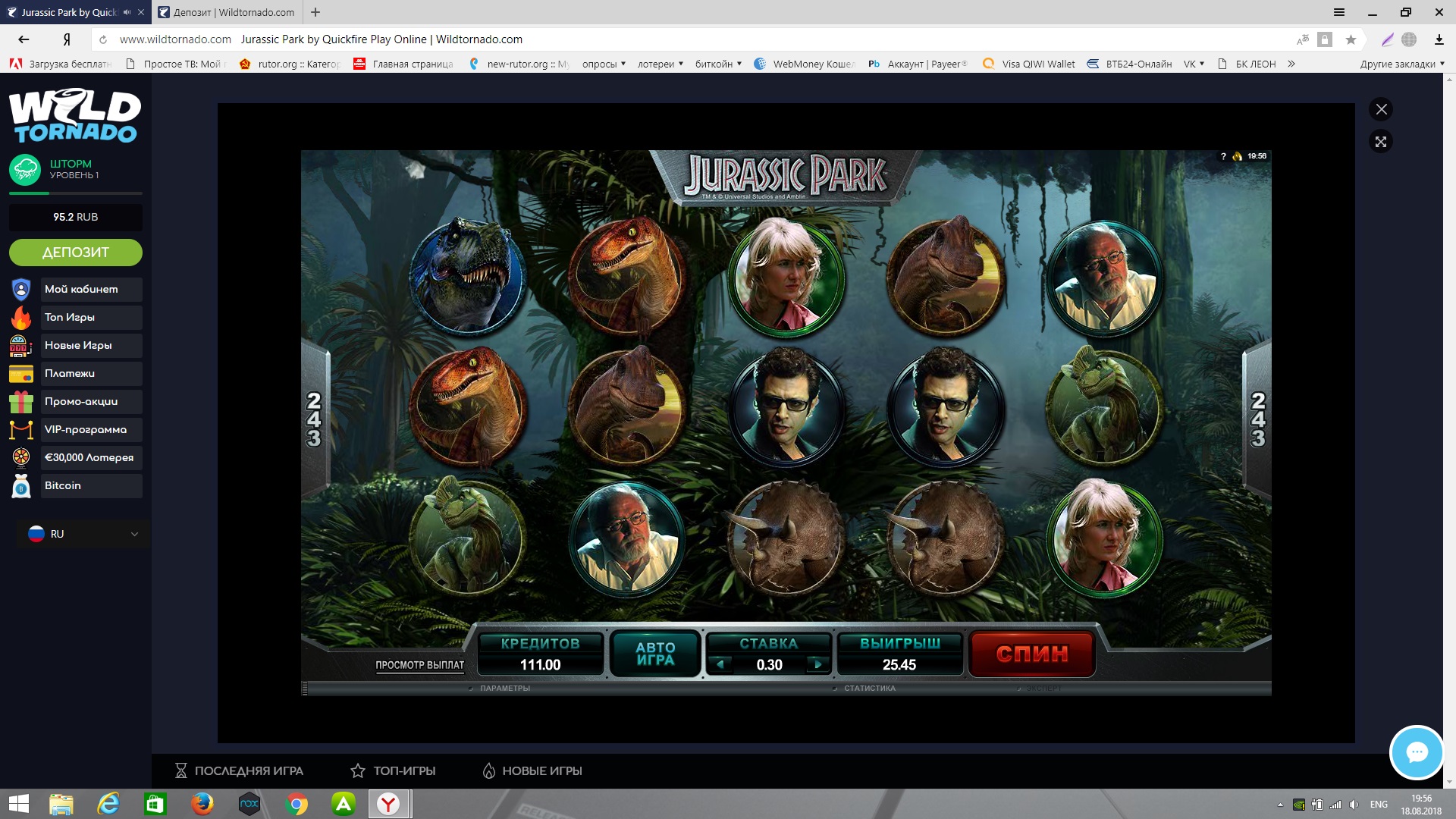
Task: Click the green ДЕПОЗИТ button
Action: coord(75,253)
